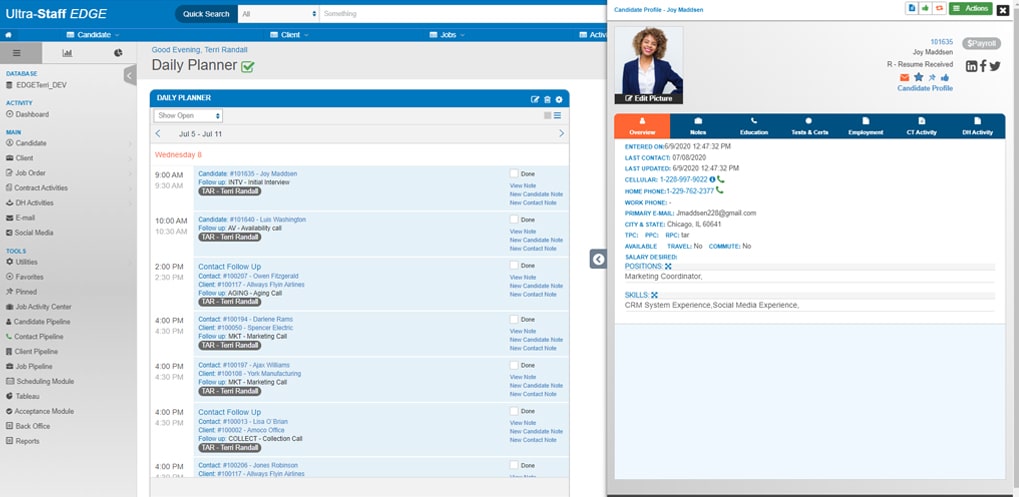Mark Owen Fitzgerald follow up Done
The image size is (1019, 497).
pos(514,265)
